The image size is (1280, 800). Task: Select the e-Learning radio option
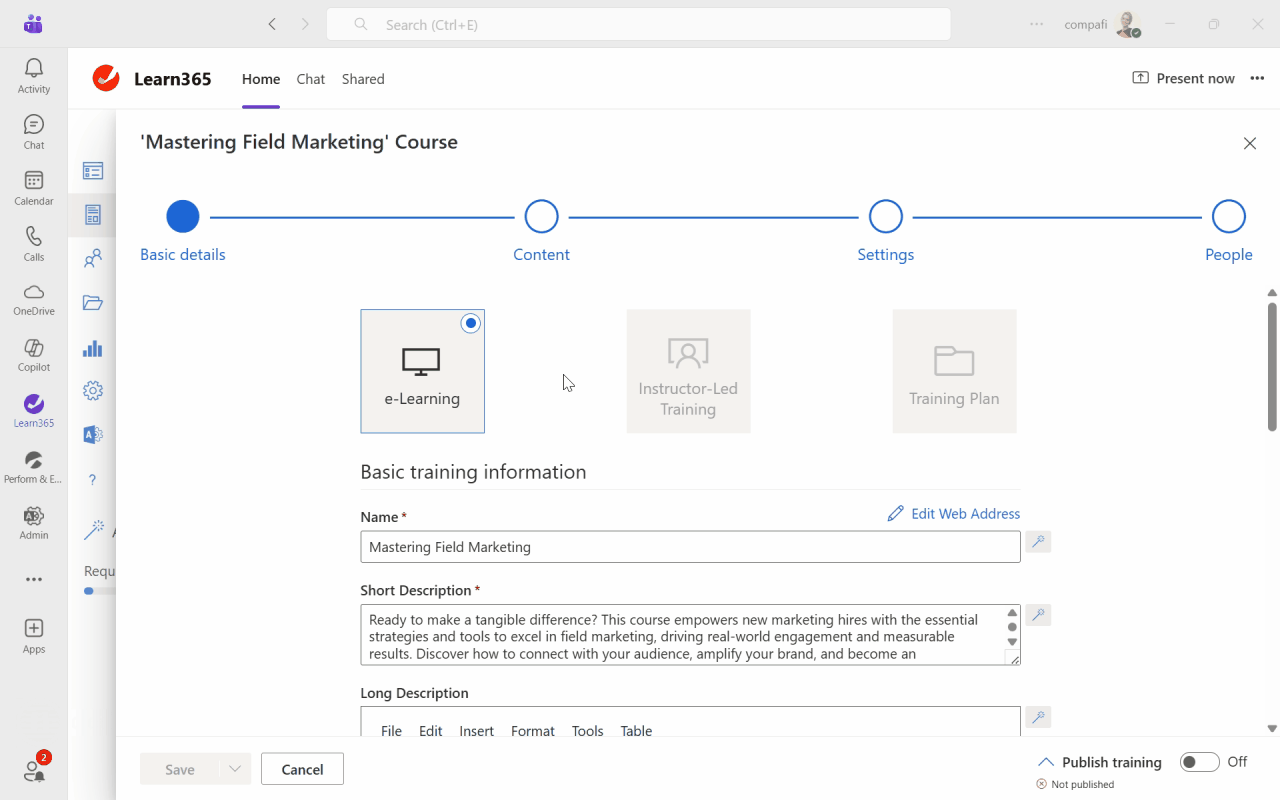(x=471, y=323)
